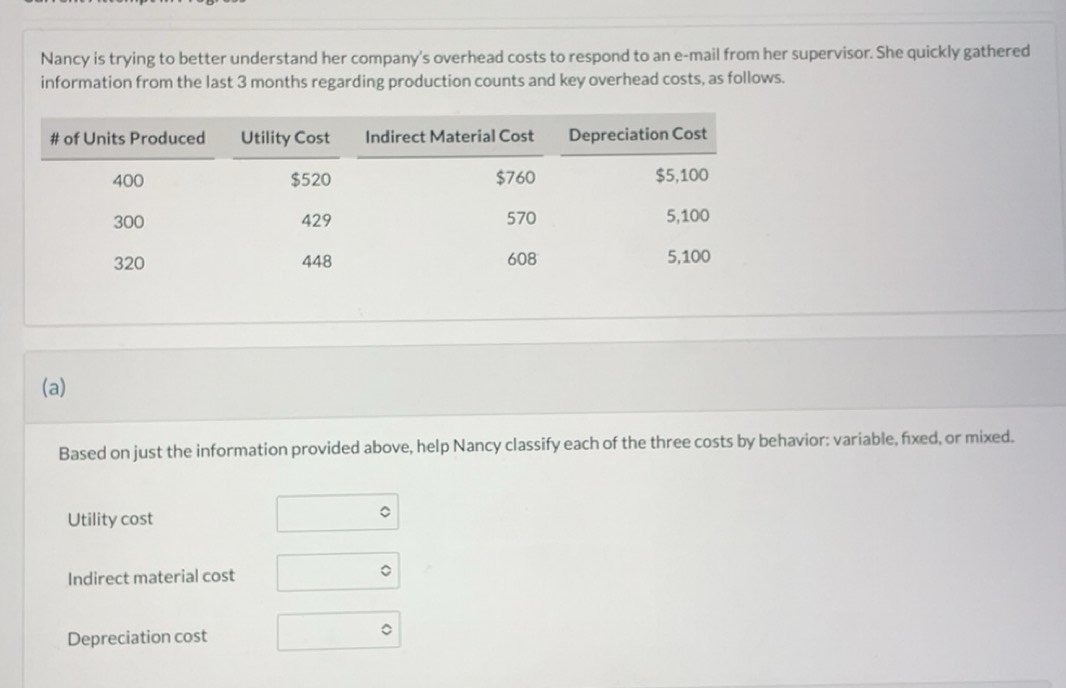Click the 429 utility cost value

316,220
